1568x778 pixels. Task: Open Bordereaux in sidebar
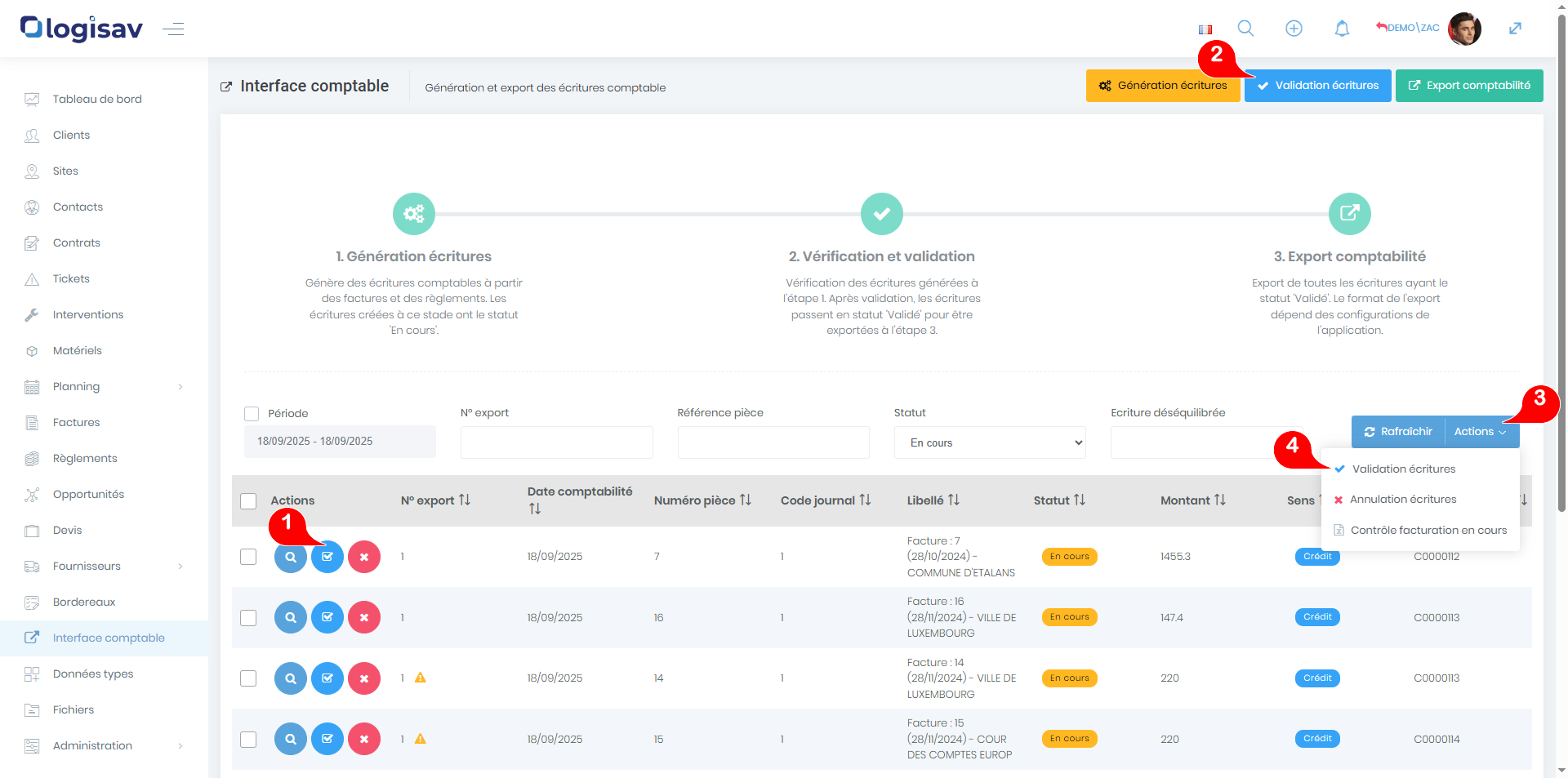(84, 602)
